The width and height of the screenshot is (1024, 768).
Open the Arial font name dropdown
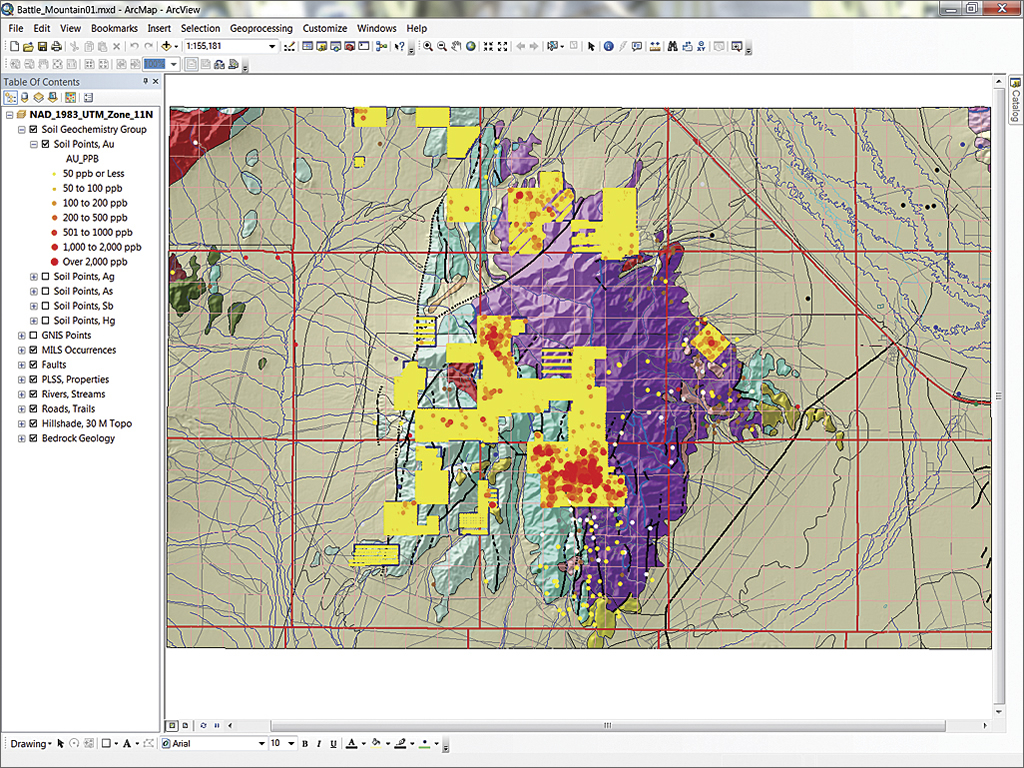point(262,744)
